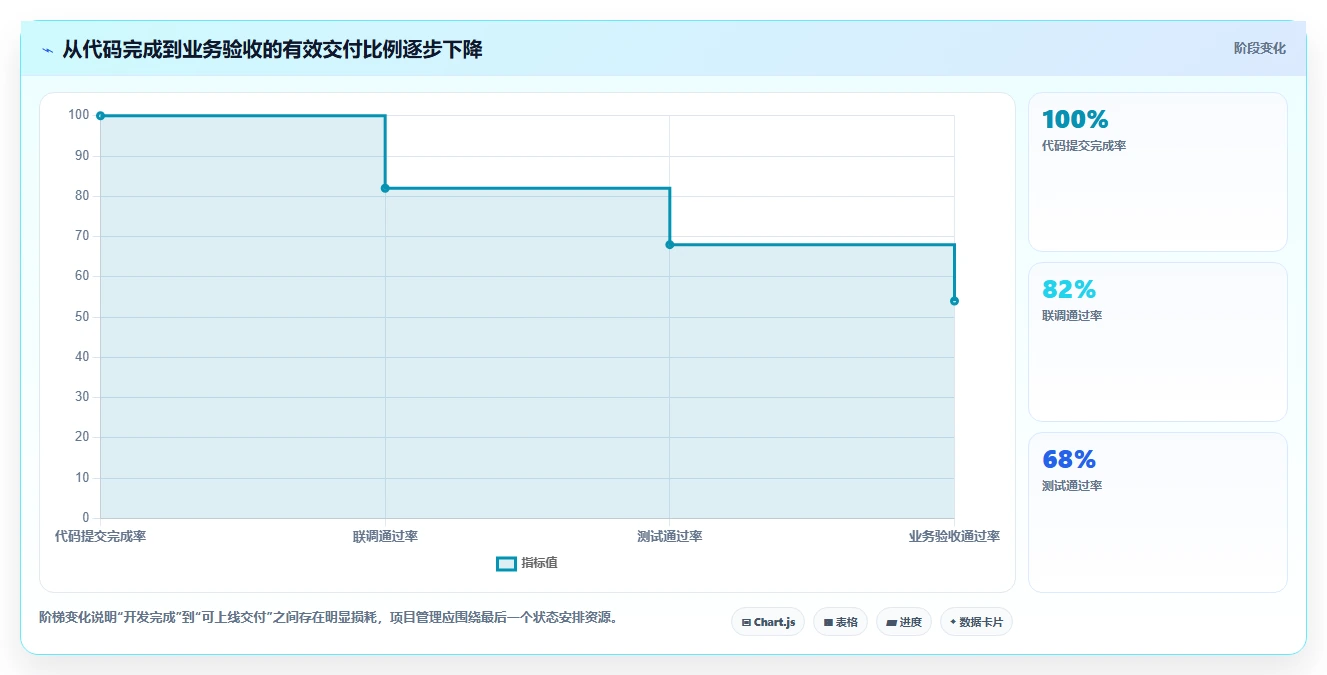Click the lightning icon beside the title

pos(48,50)
